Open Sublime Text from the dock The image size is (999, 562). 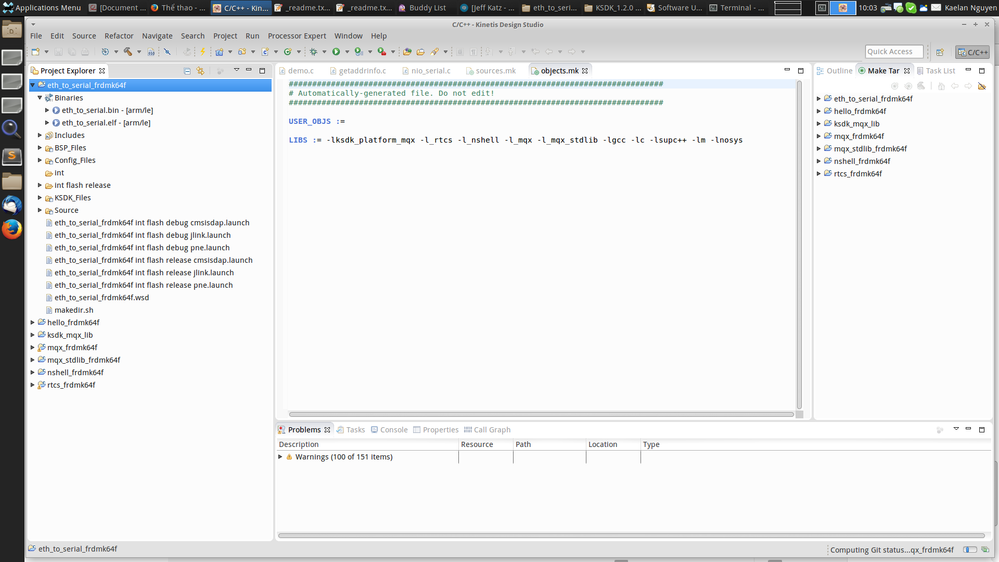click(11, 155)
